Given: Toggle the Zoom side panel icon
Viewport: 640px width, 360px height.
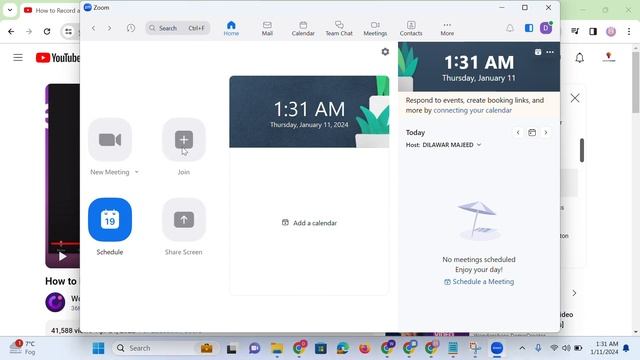Looking at the screenshot, I should [529, 28].
